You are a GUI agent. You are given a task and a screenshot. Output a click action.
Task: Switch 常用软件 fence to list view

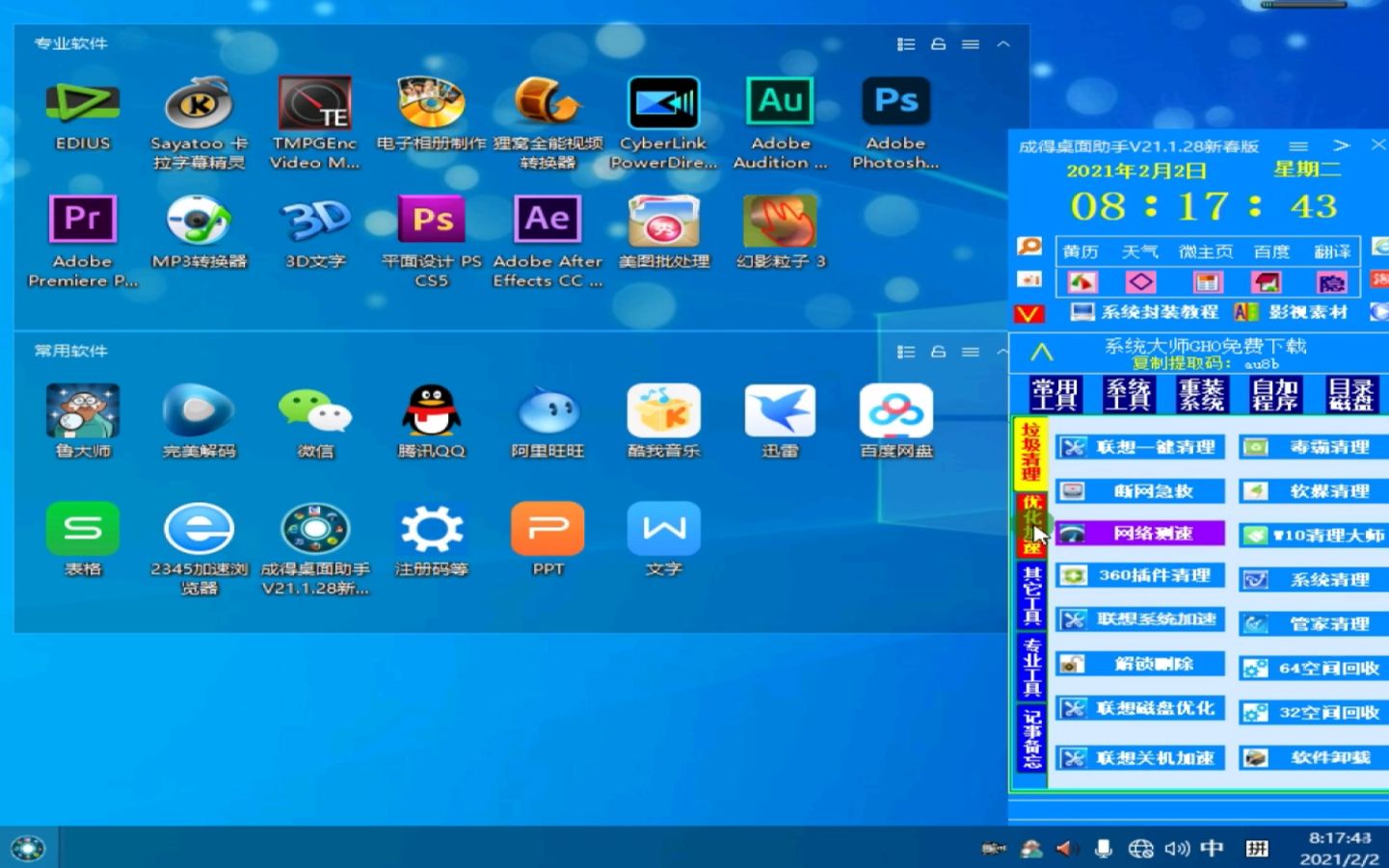pos(905,353)
